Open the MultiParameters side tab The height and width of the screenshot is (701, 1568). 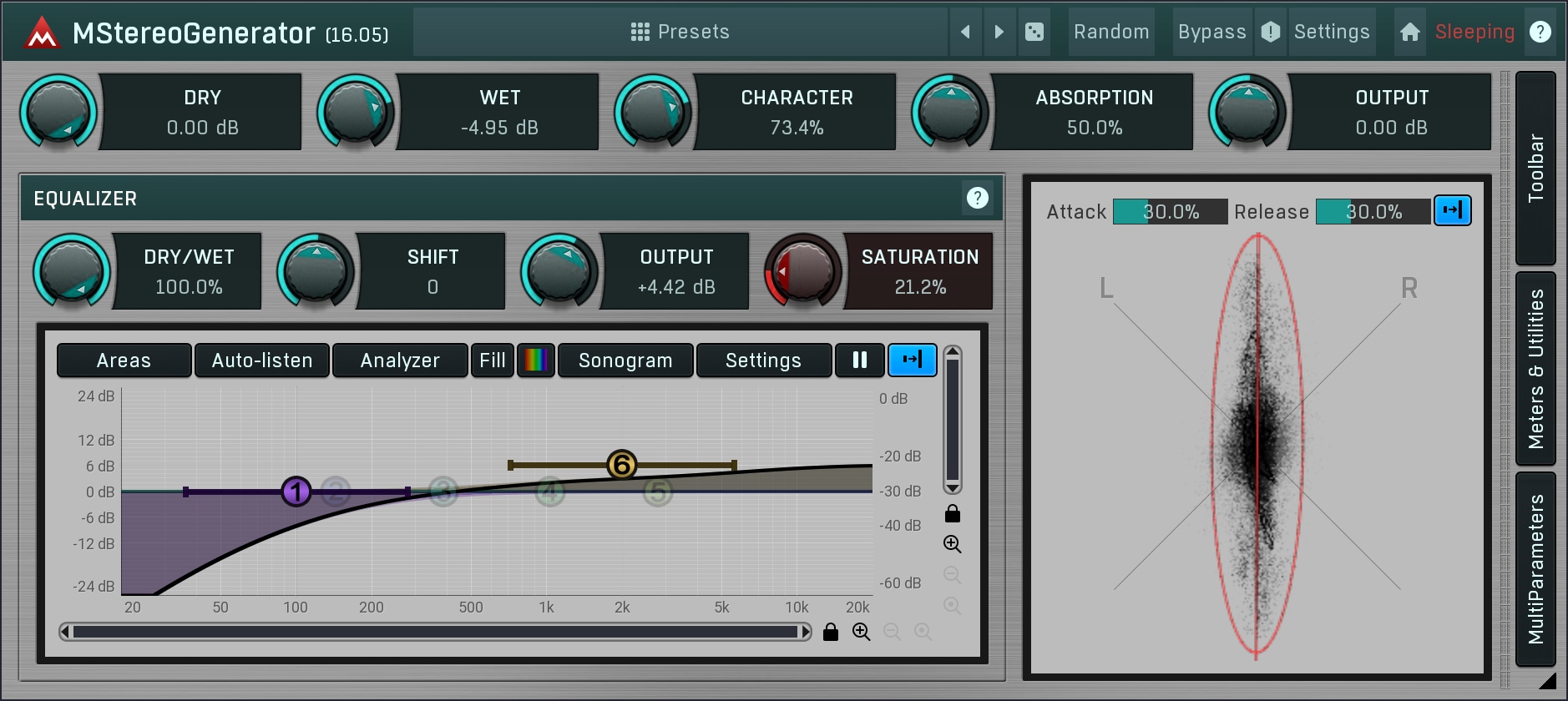coord(1535,569)
